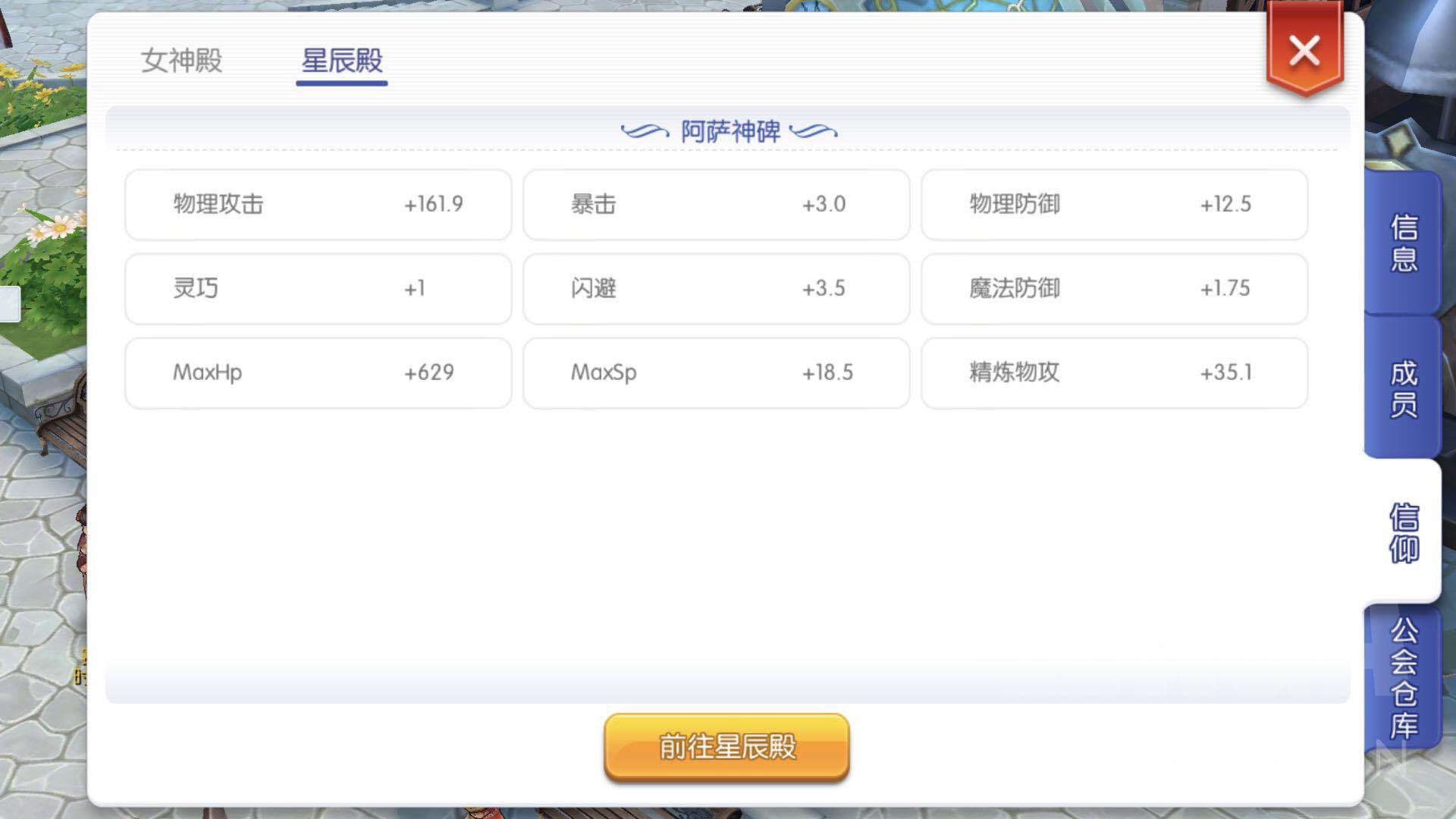Image resolution: width=1456 pixels, height=819 pixels.
Task: Close the 阿萨神碑 panel
Action: pos(1304,51)
